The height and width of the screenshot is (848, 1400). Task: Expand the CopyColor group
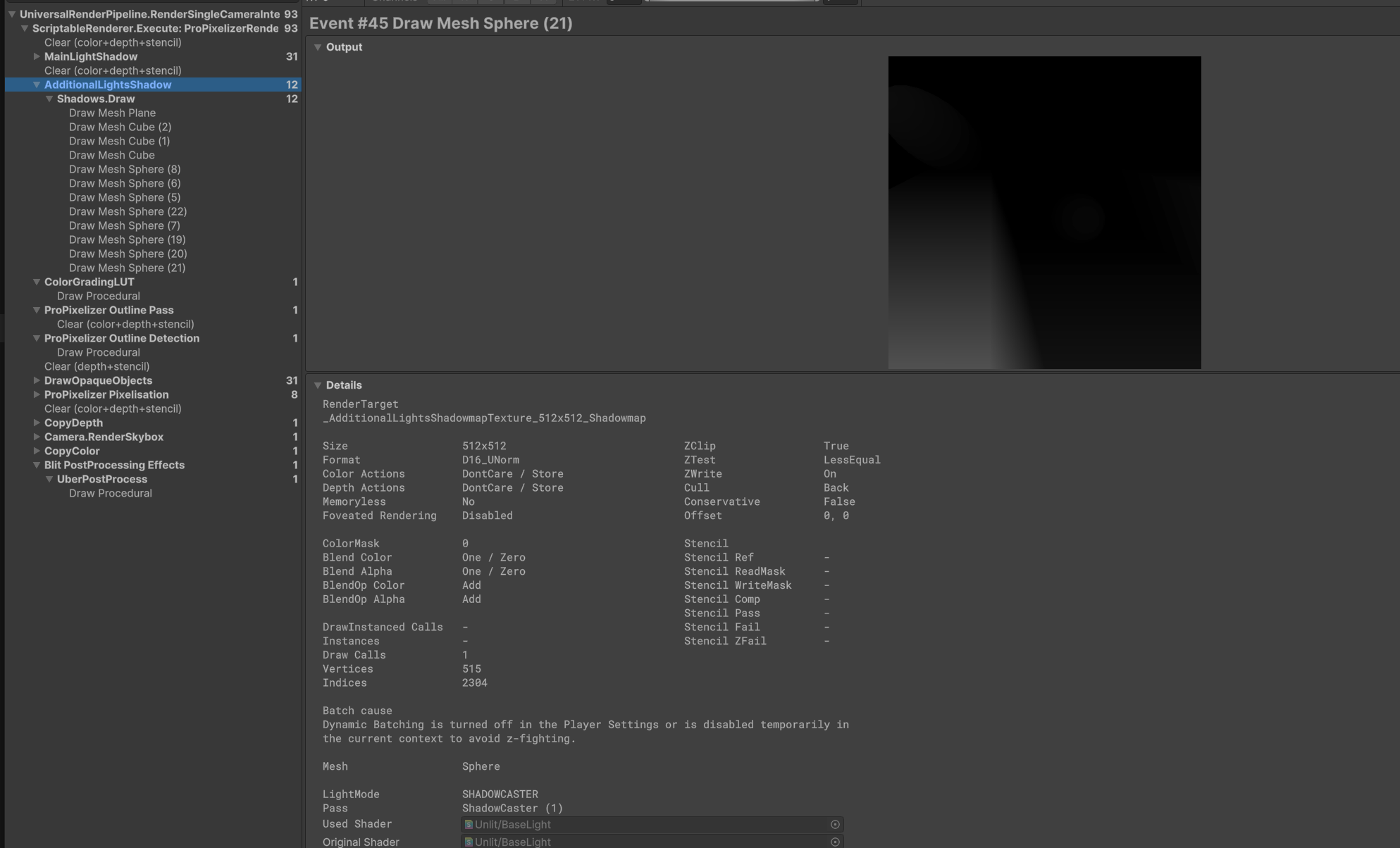[37, 451]
